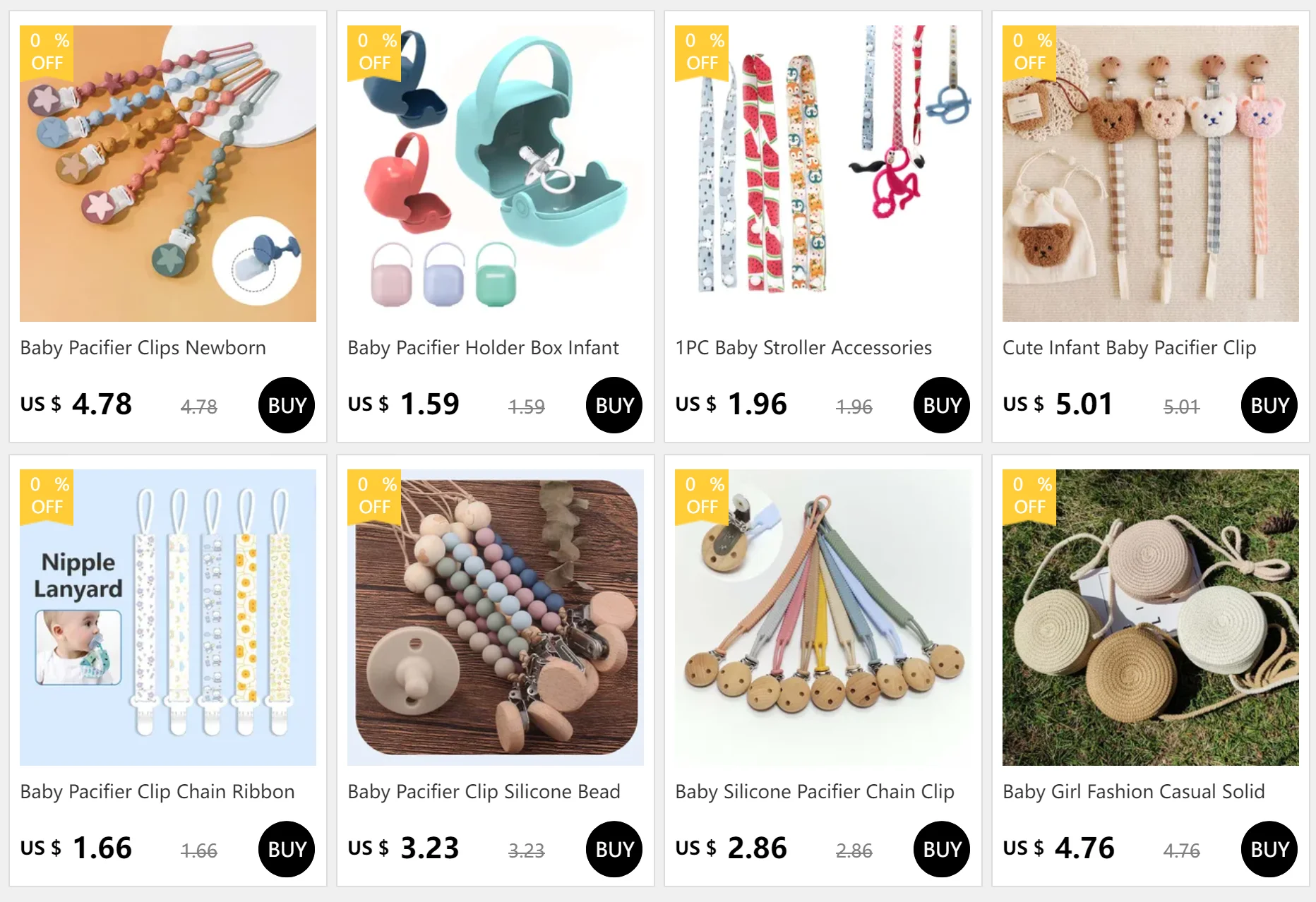Click BUY for Baby Silicone Pacifier Chain Clip
The width and height of the screenshot is (1316, 902).
pyautogui.click(x=942, y=849)
